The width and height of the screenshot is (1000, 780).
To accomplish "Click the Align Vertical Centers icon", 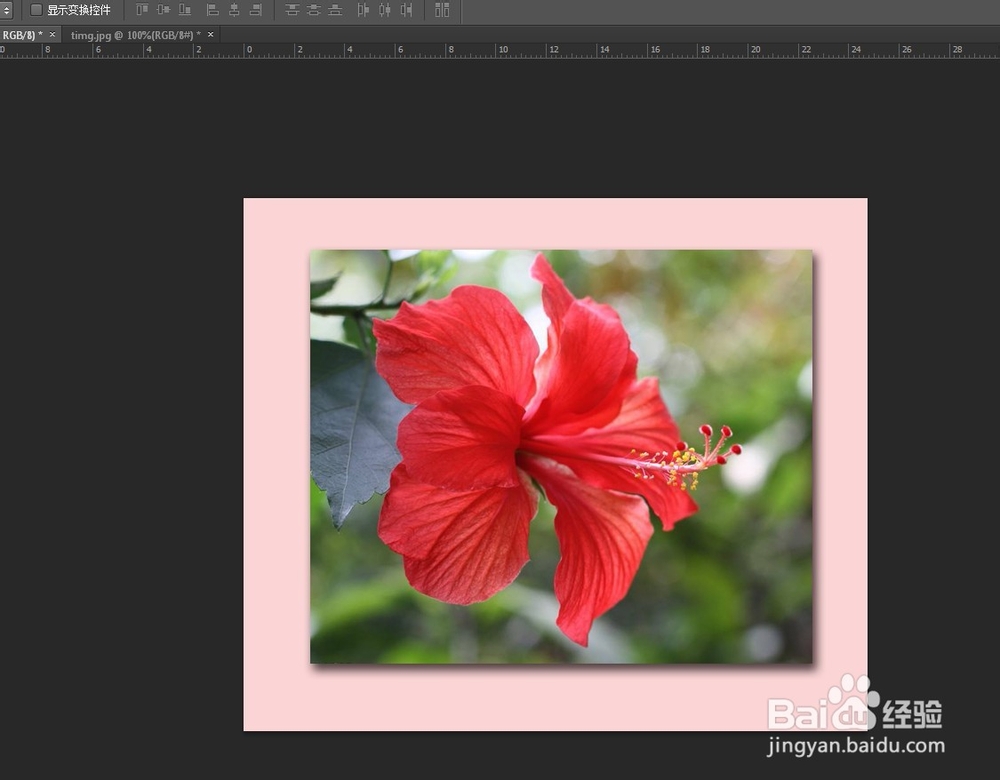I will click(163, 10).
